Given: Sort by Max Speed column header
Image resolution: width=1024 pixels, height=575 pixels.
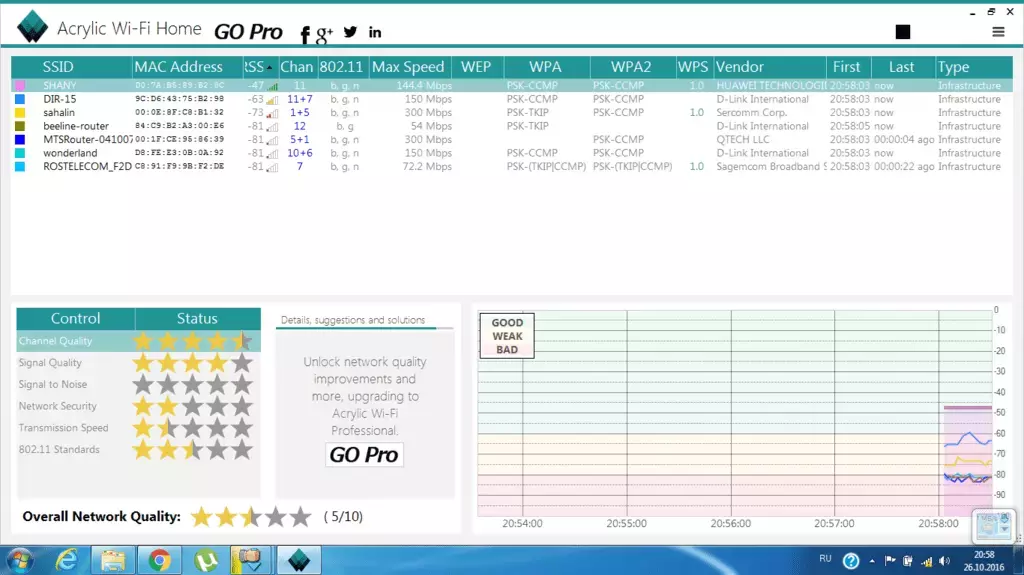Looking at the screenshot, I should (x=409, y=67).
